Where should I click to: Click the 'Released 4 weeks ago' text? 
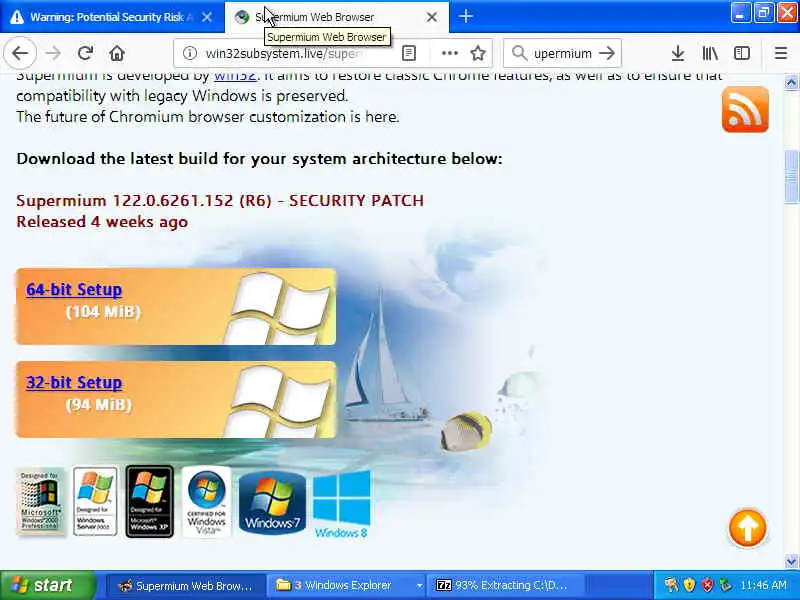click(102, 222)
